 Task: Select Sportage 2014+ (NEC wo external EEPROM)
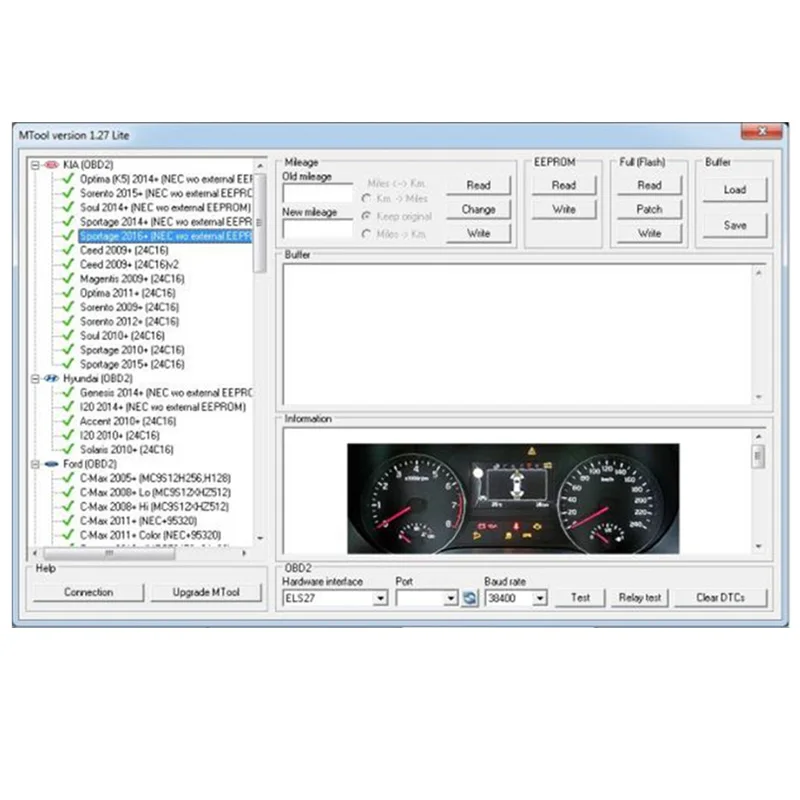166,222
